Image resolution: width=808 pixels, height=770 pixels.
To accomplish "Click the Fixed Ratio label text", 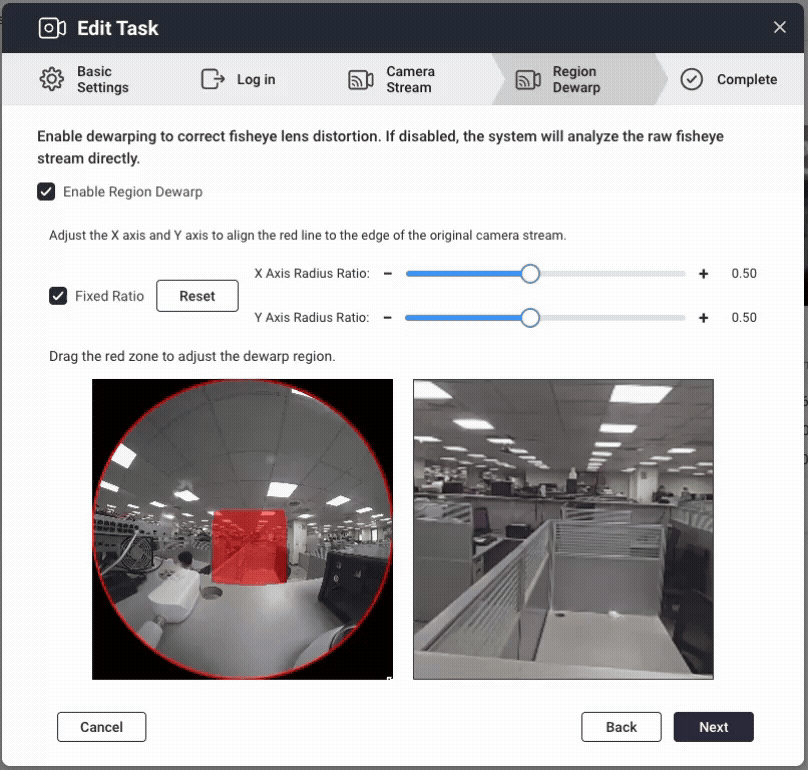I will pos(110,296).
